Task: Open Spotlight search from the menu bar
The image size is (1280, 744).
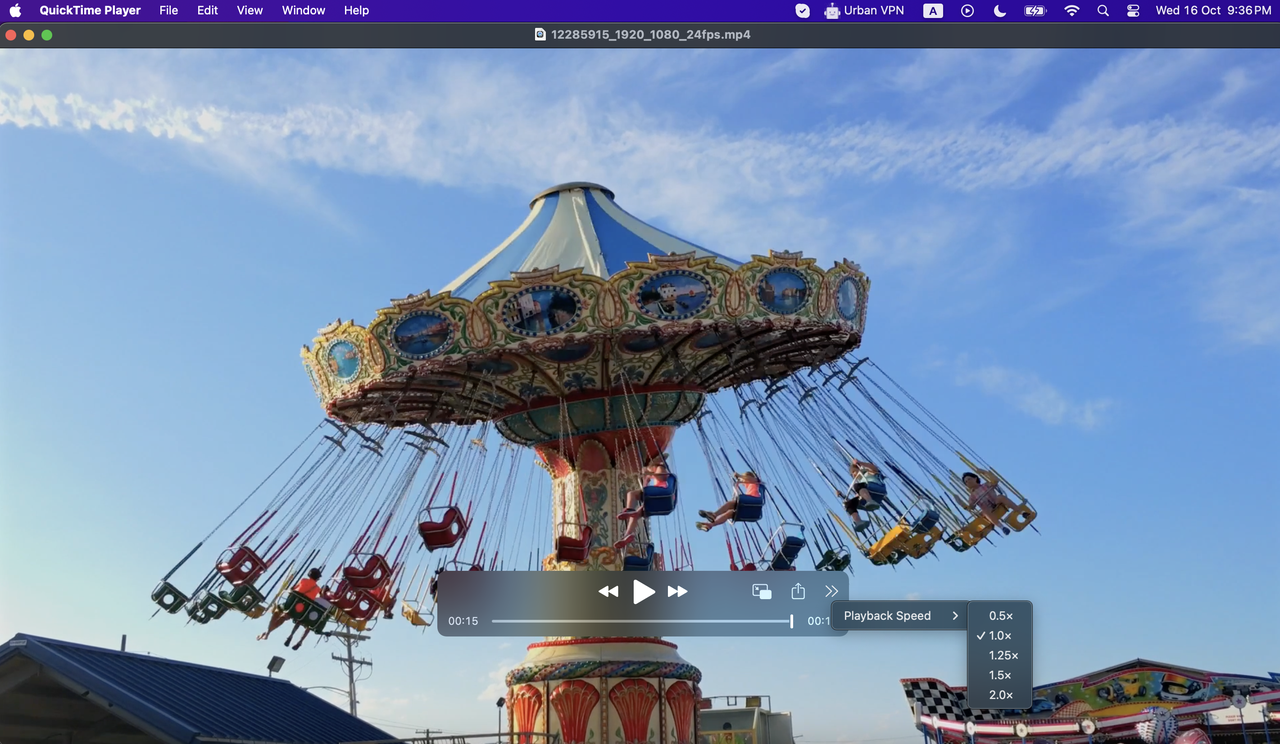Action: [x=1102, y=11]
